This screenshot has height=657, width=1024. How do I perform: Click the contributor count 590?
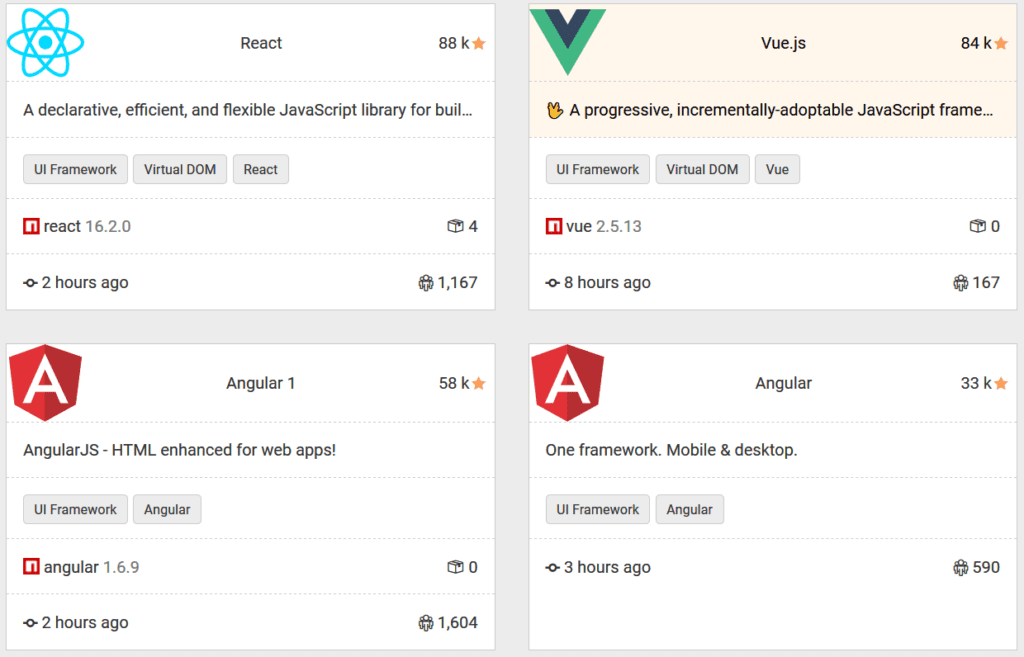pyautogui.click(x=986, y=568)
